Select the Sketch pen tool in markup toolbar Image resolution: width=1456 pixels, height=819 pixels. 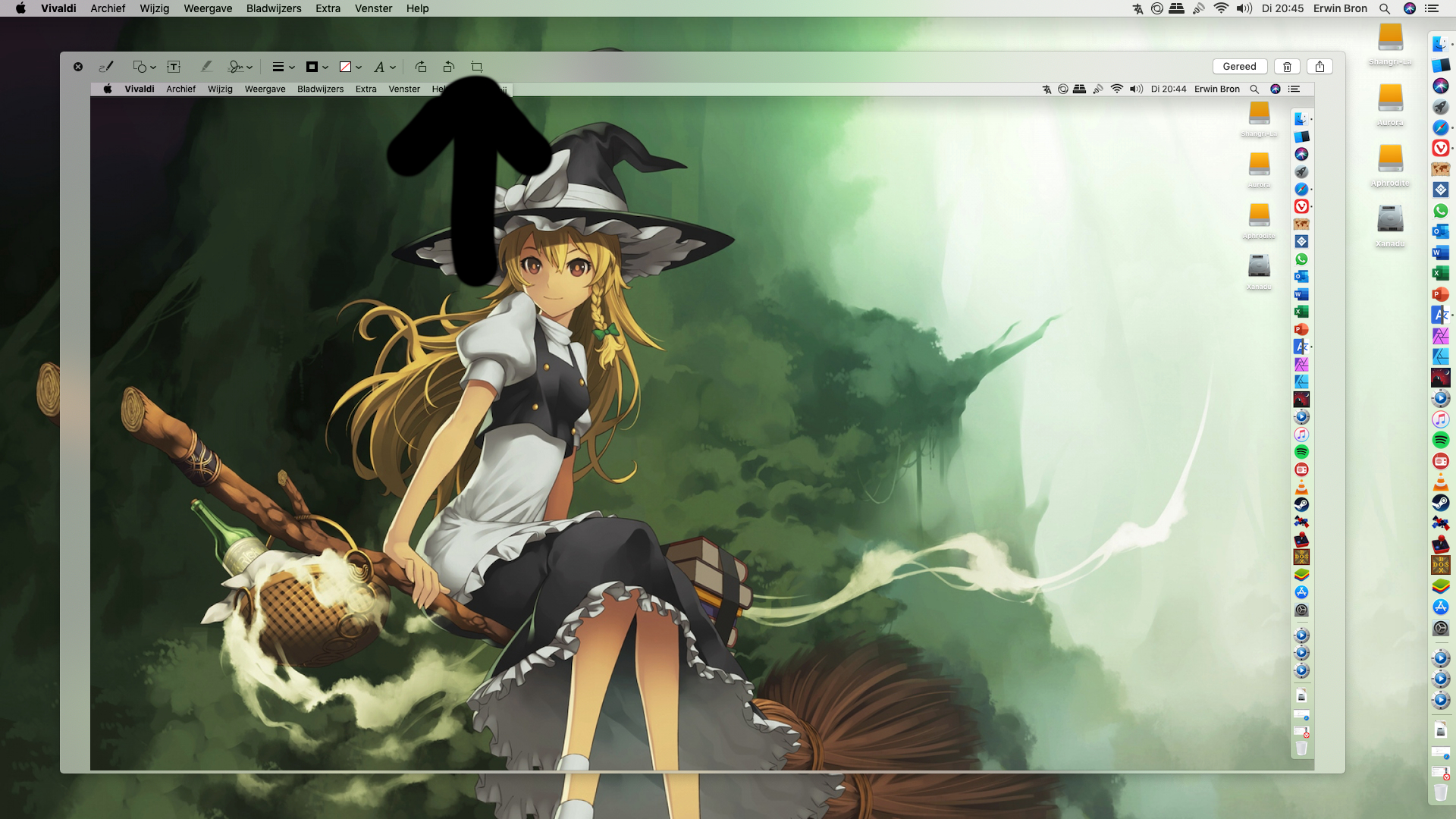click(106, 67)
